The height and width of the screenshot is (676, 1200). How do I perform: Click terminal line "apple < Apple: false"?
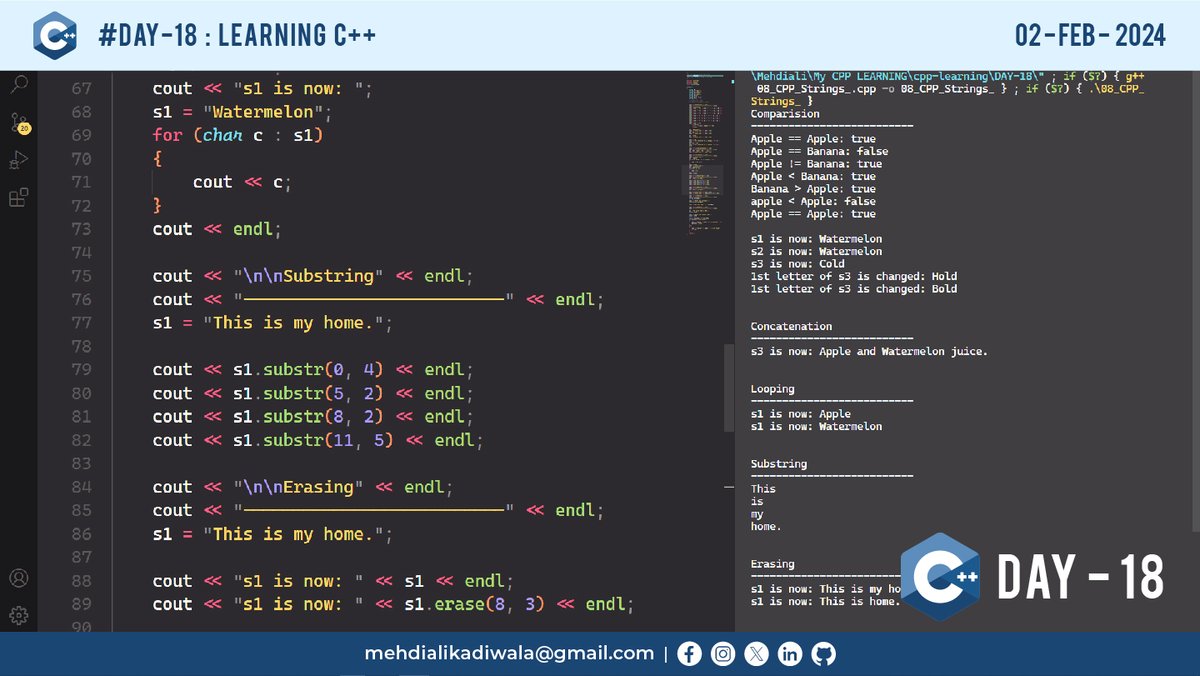[813, 201]
